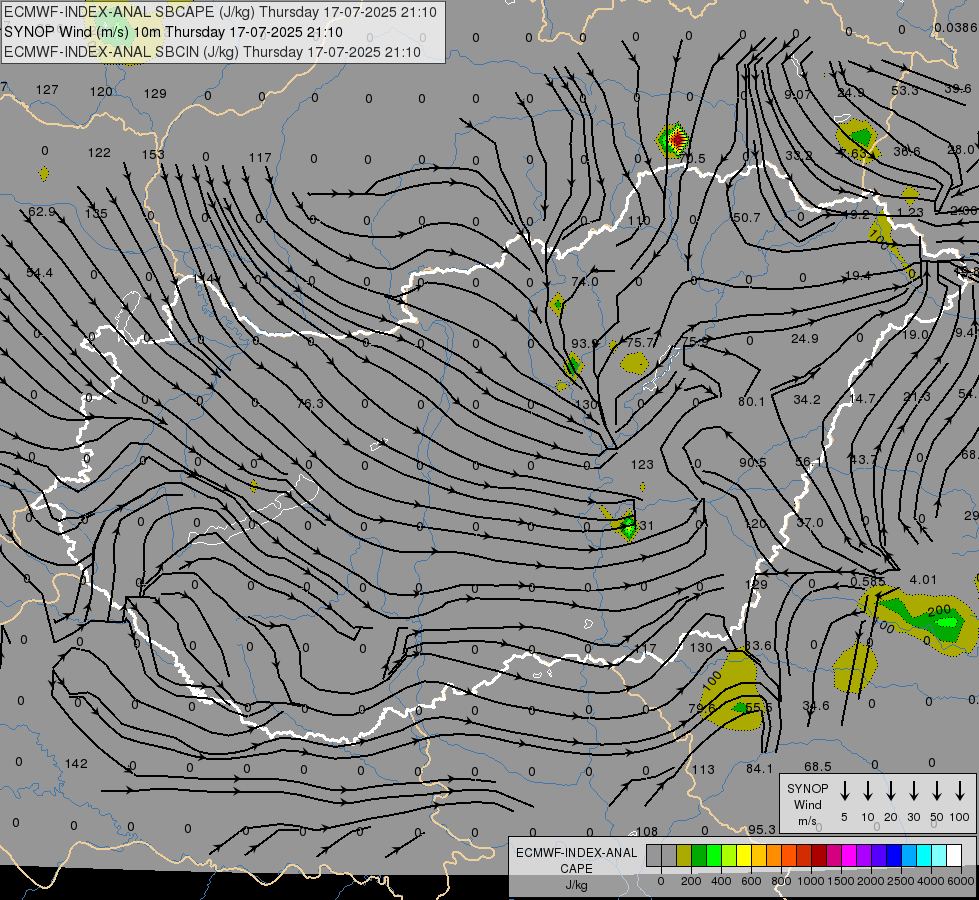Click the map value 90.5
Image resolution: width=979 pixels, height=900 pixels.
pos(752,462)
